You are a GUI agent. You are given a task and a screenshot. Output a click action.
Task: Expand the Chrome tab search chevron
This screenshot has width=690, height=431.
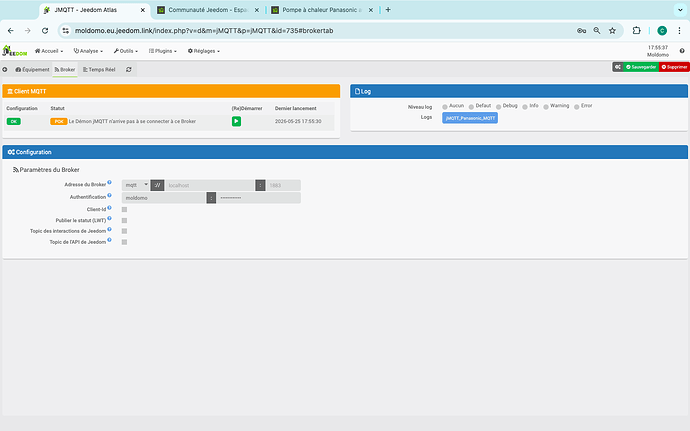click(x=680, y=10)
